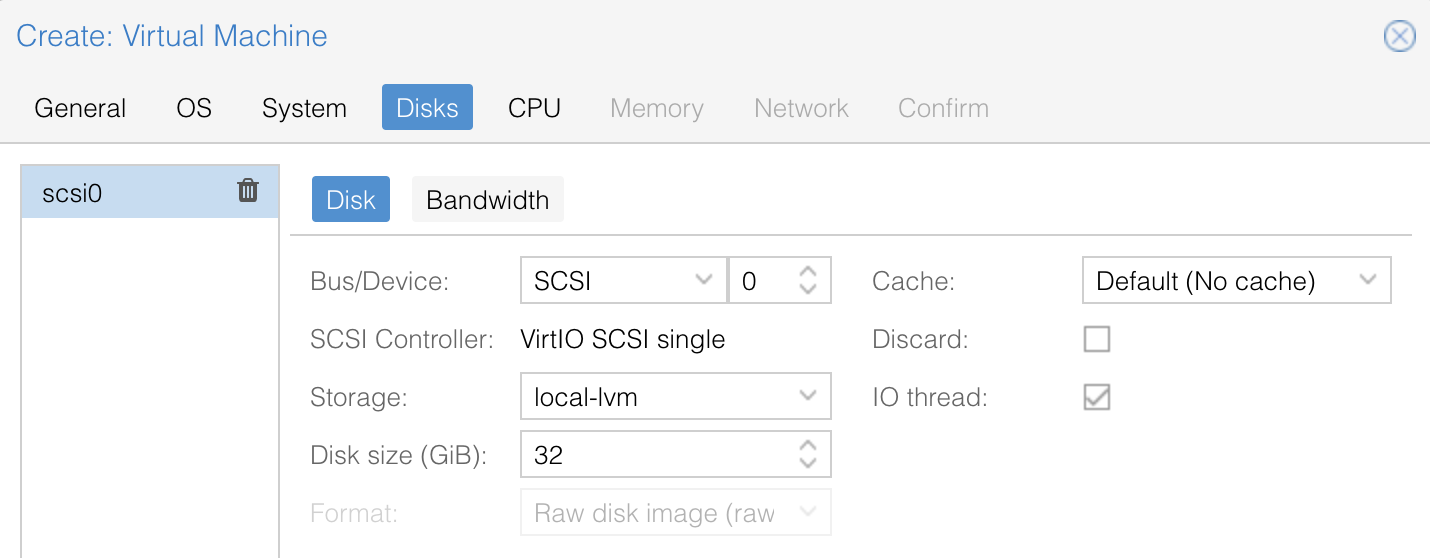Enable the Discard checkbox

coord(1097,339)
